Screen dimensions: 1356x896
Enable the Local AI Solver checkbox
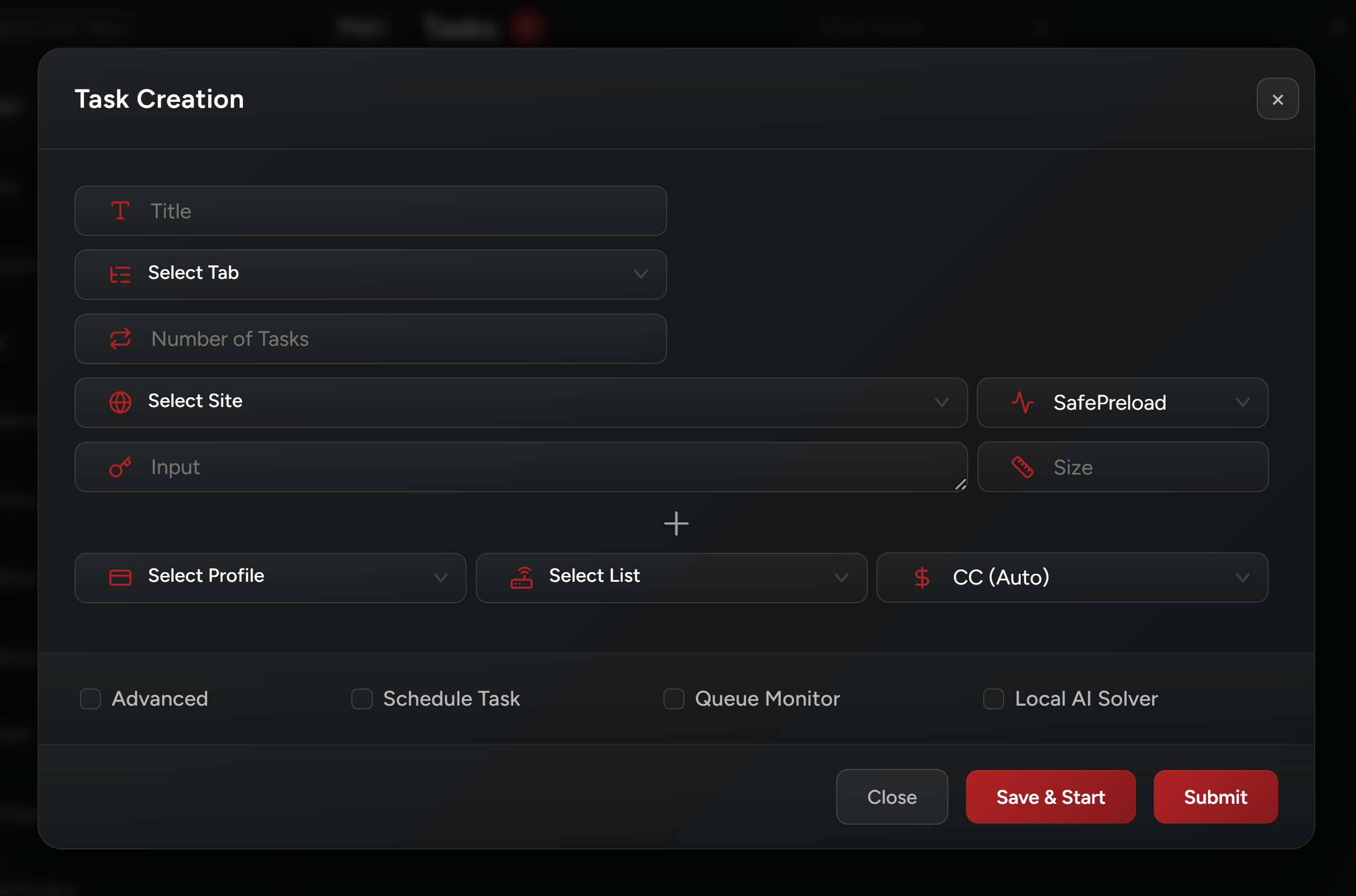993,699
